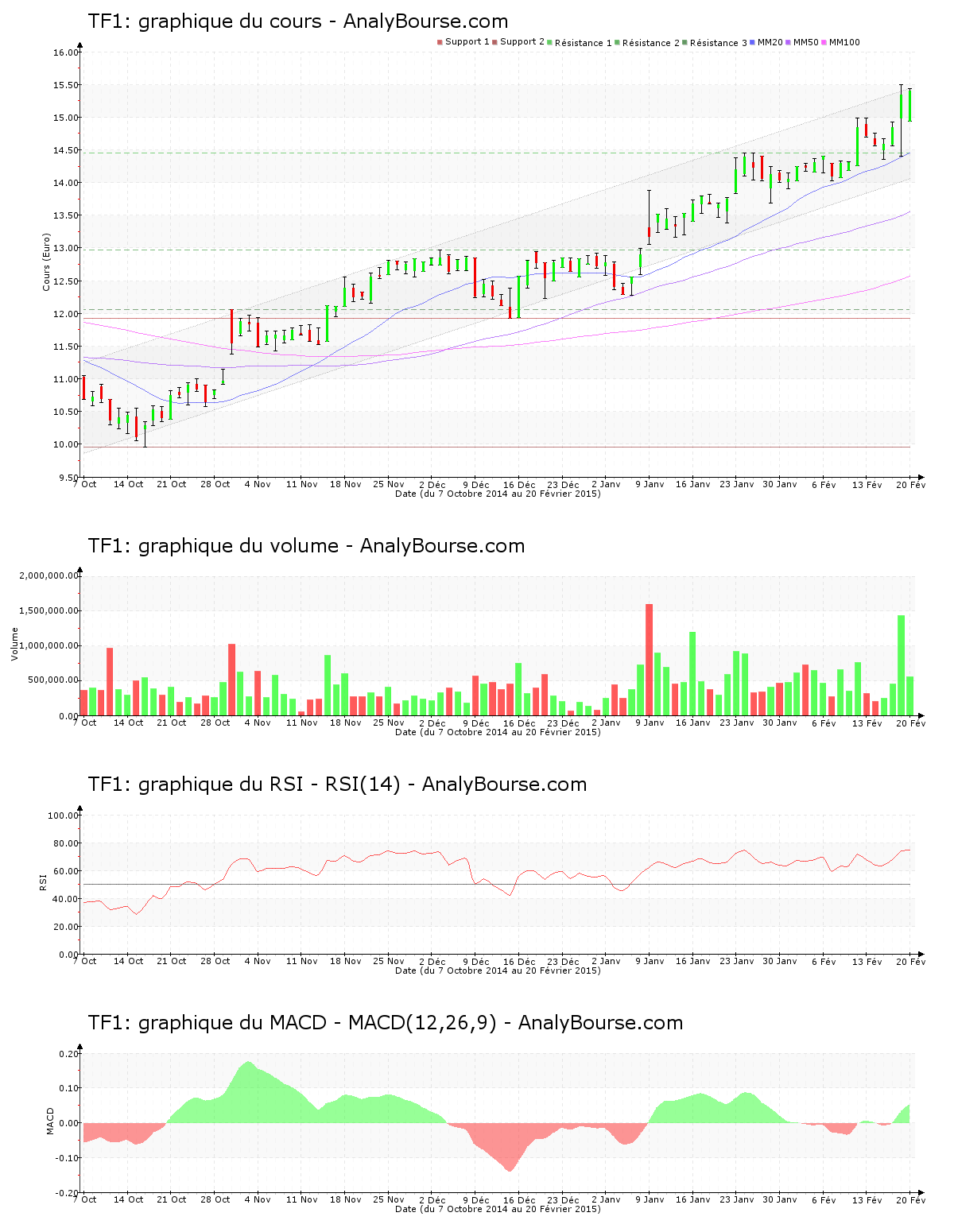Select the Support 2 legend label
954x1232 pixels.
click(522, 42)
